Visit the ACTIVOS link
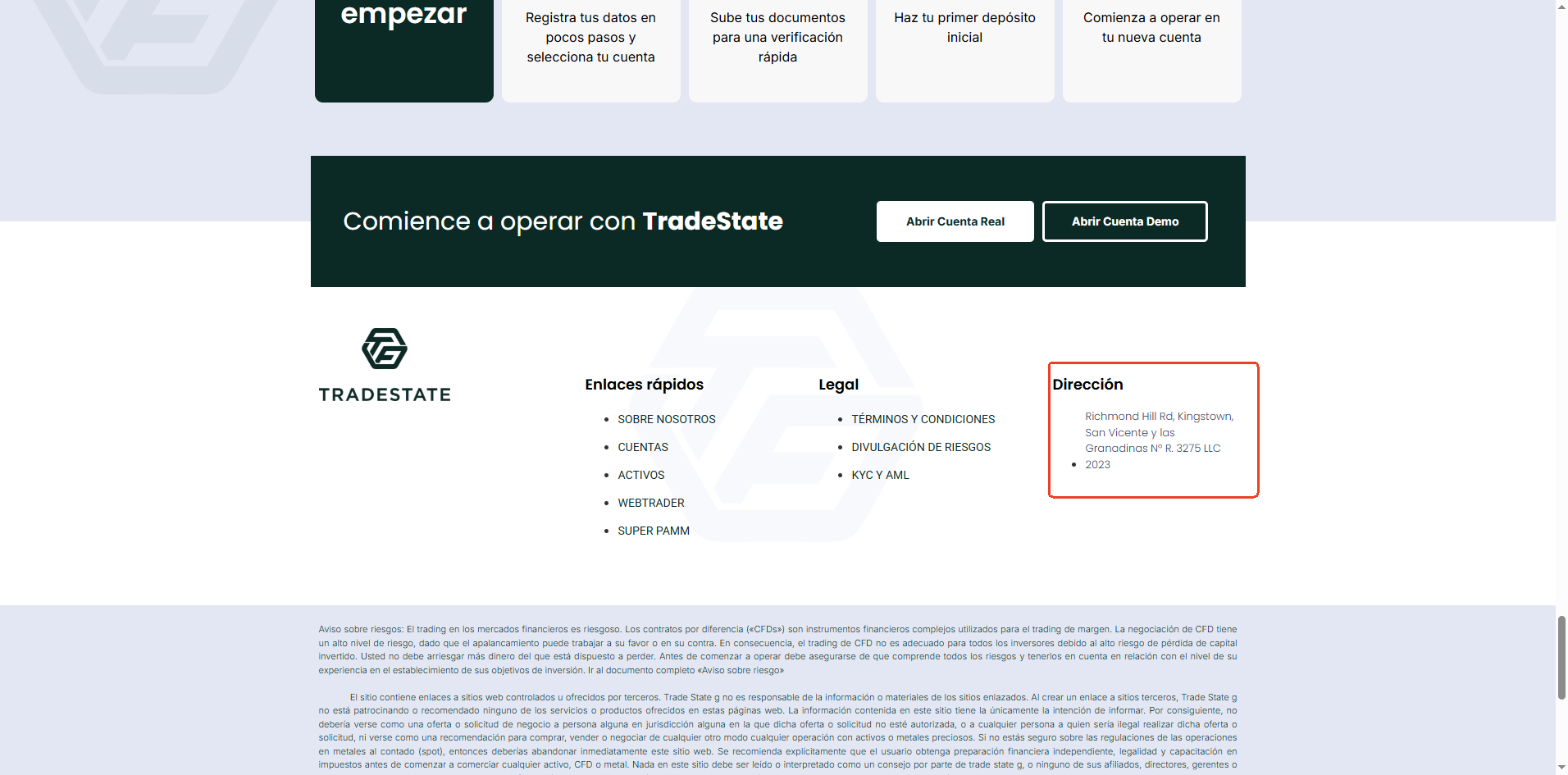Screen dimensions: 1568x775 pos(641,475)
